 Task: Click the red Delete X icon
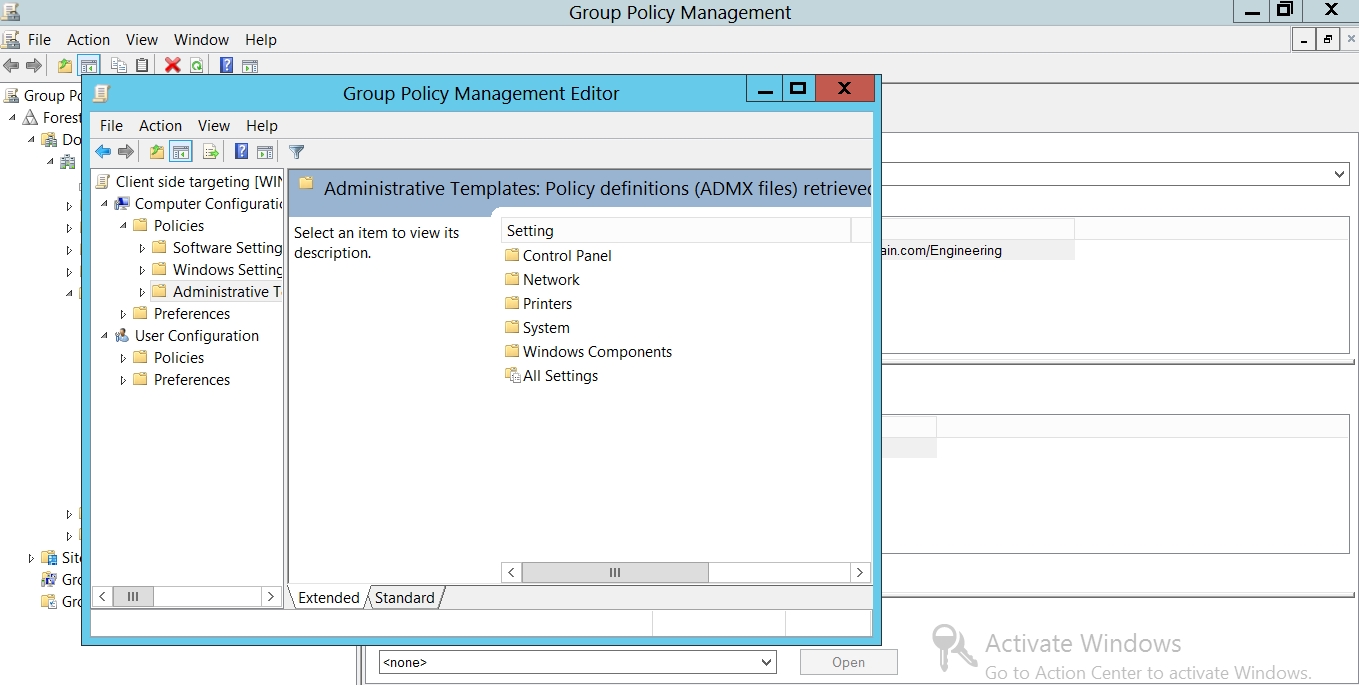click(x=172, y=66)
